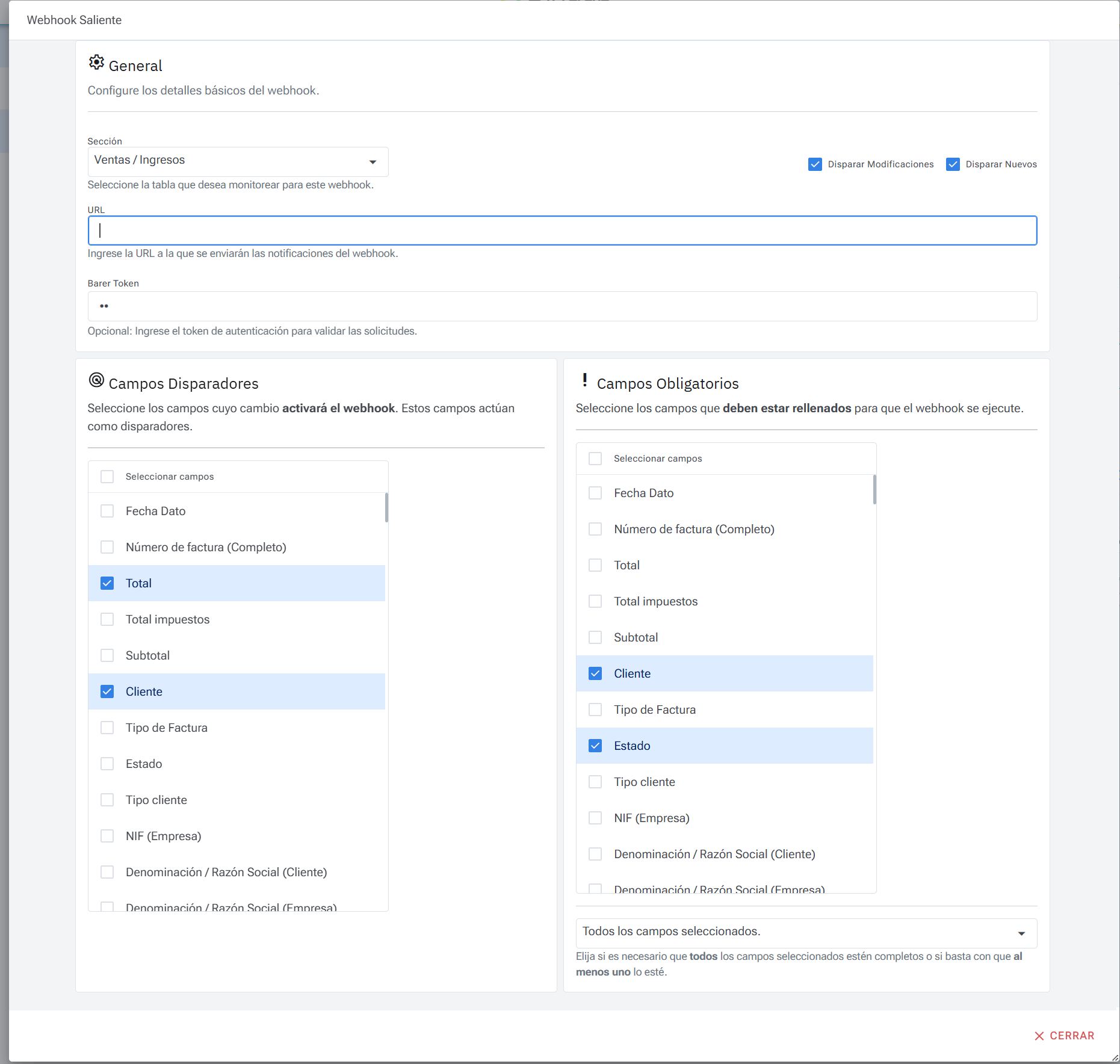This screenshot has height=1064, width=1120.
Task: Click the CERRAR button
Action: 1065,1036
